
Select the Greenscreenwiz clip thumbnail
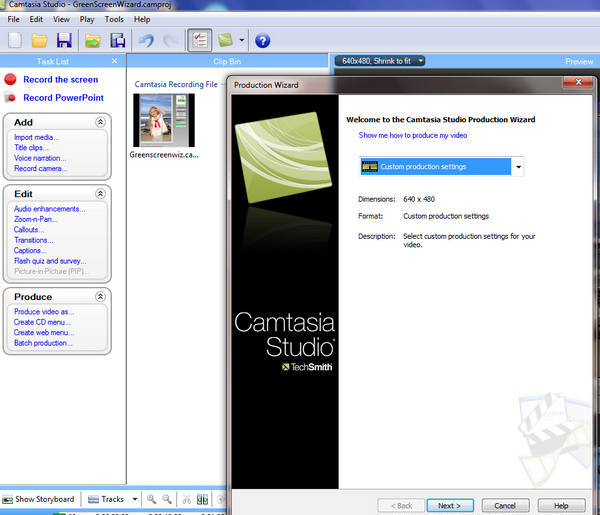[164, 120]
